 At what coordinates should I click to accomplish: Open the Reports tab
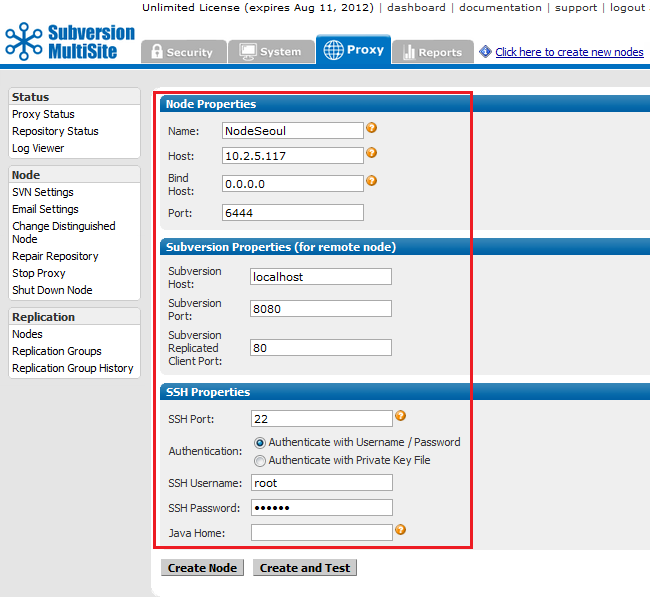click(x=433, y=52)
